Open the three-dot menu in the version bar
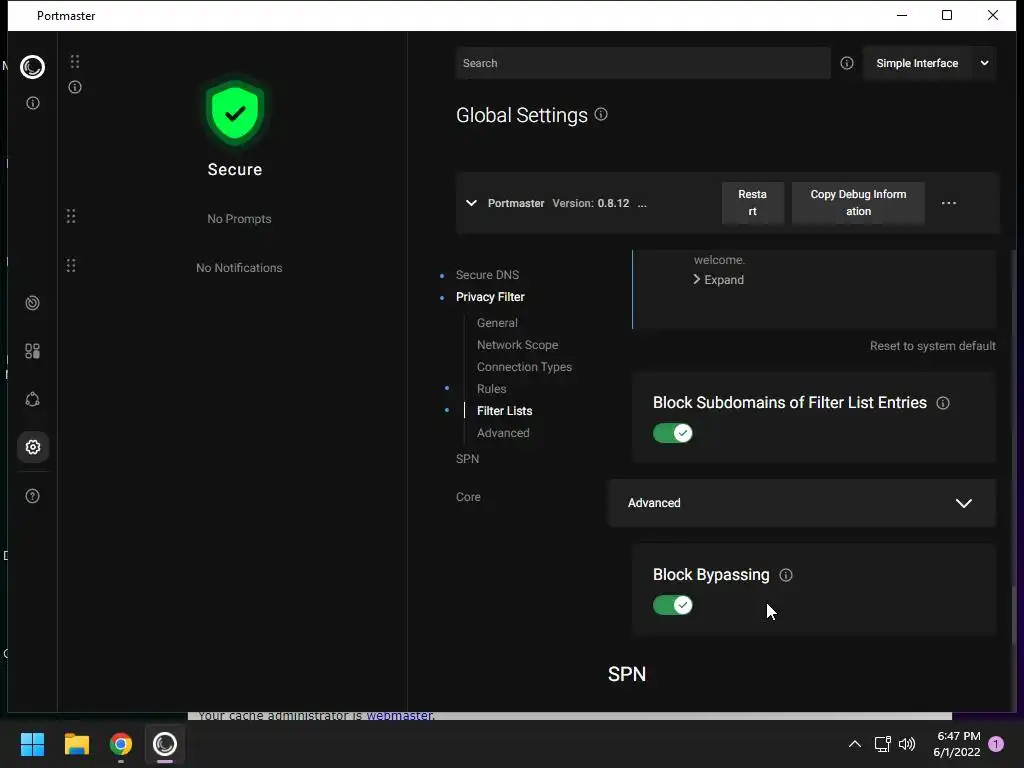 click(949, 203)
